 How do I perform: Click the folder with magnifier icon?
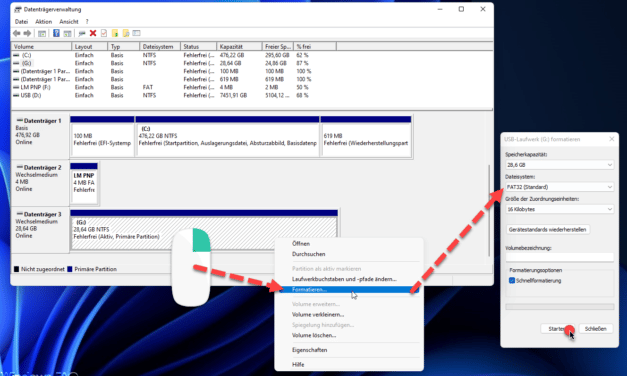click(126, 33)
